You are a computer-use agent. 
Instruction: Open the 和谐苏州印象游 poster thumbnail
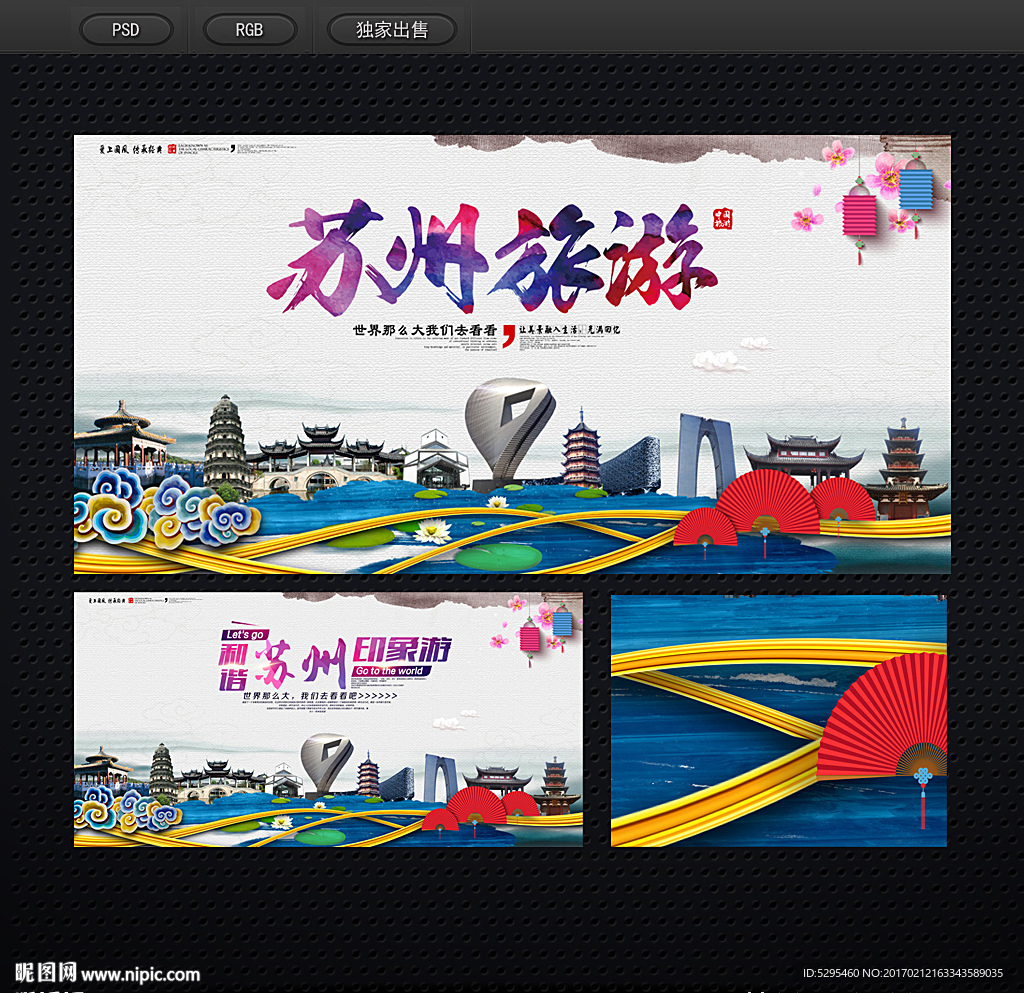tap(328, 719)
